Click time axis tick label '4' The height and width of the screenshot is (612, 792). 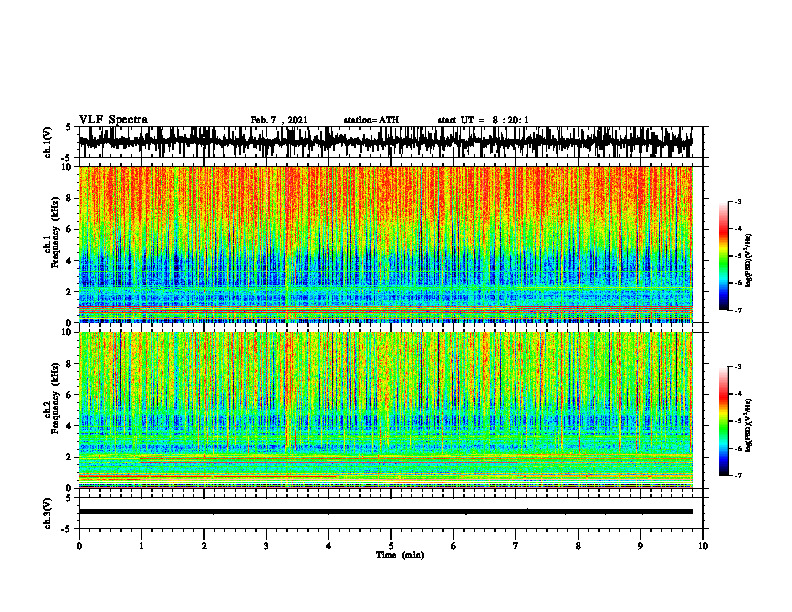coord(329,546)
